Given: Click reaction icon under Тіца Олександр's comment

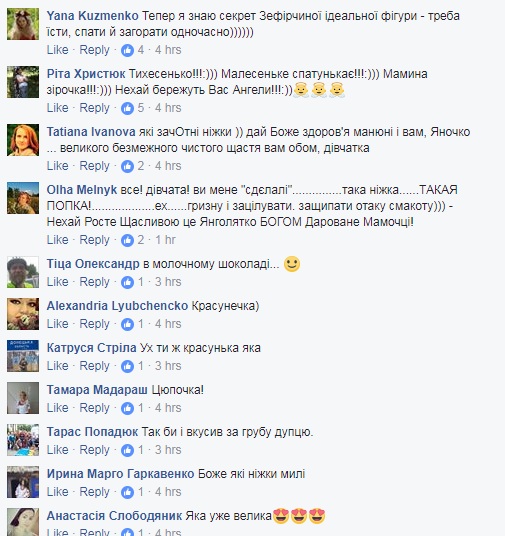Looking at the screenshot, I should coord(127,282).
